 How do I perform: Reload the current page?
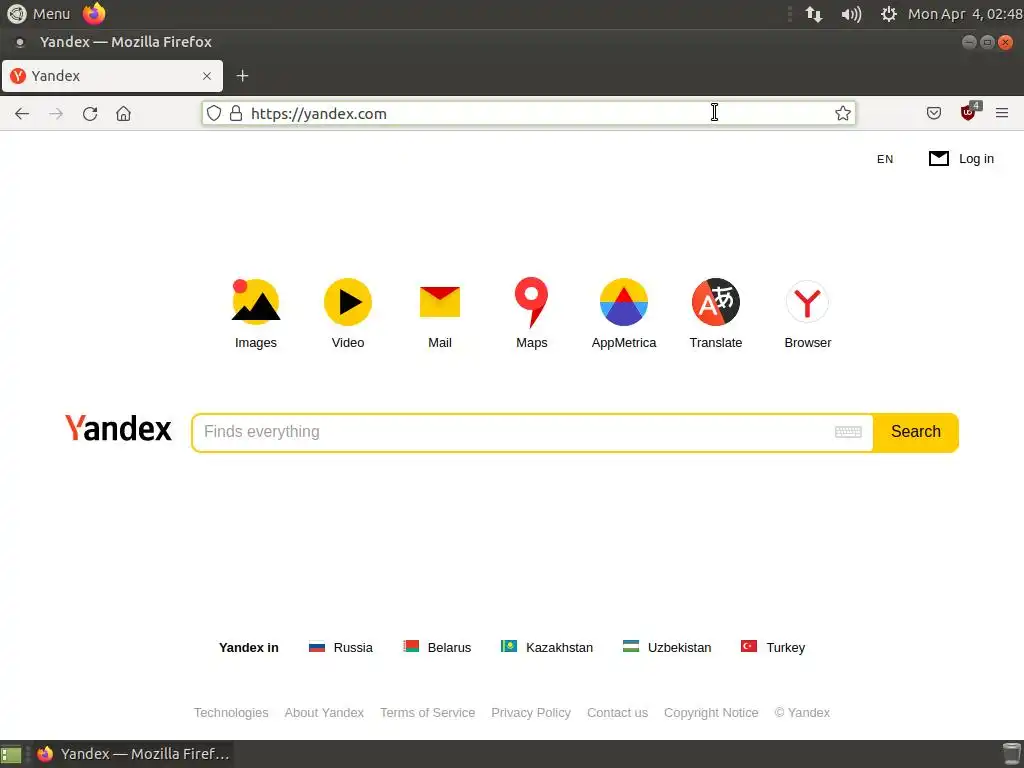click(90, 114)
